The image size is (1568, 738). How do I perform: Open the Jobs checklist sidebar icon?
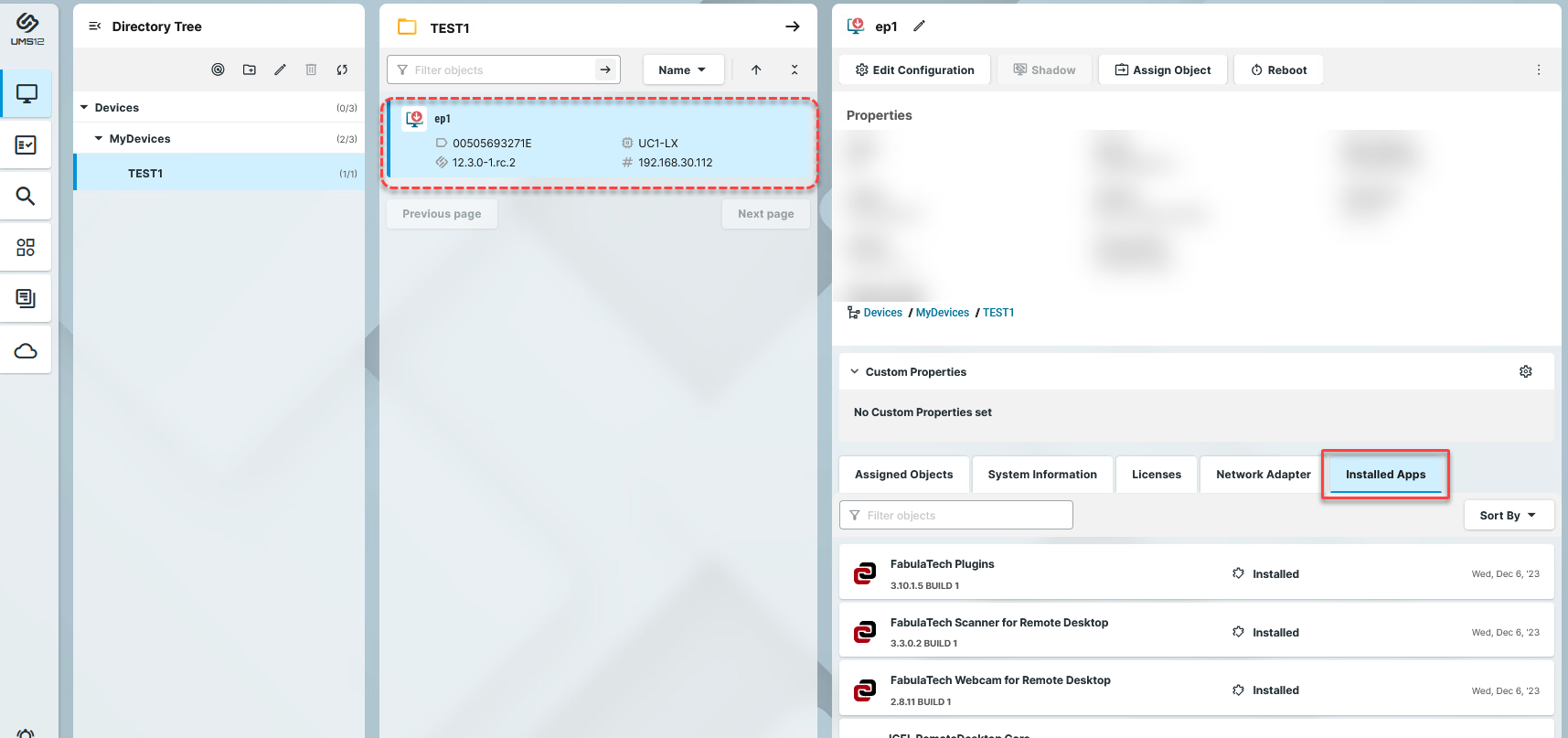coord(27,145)
